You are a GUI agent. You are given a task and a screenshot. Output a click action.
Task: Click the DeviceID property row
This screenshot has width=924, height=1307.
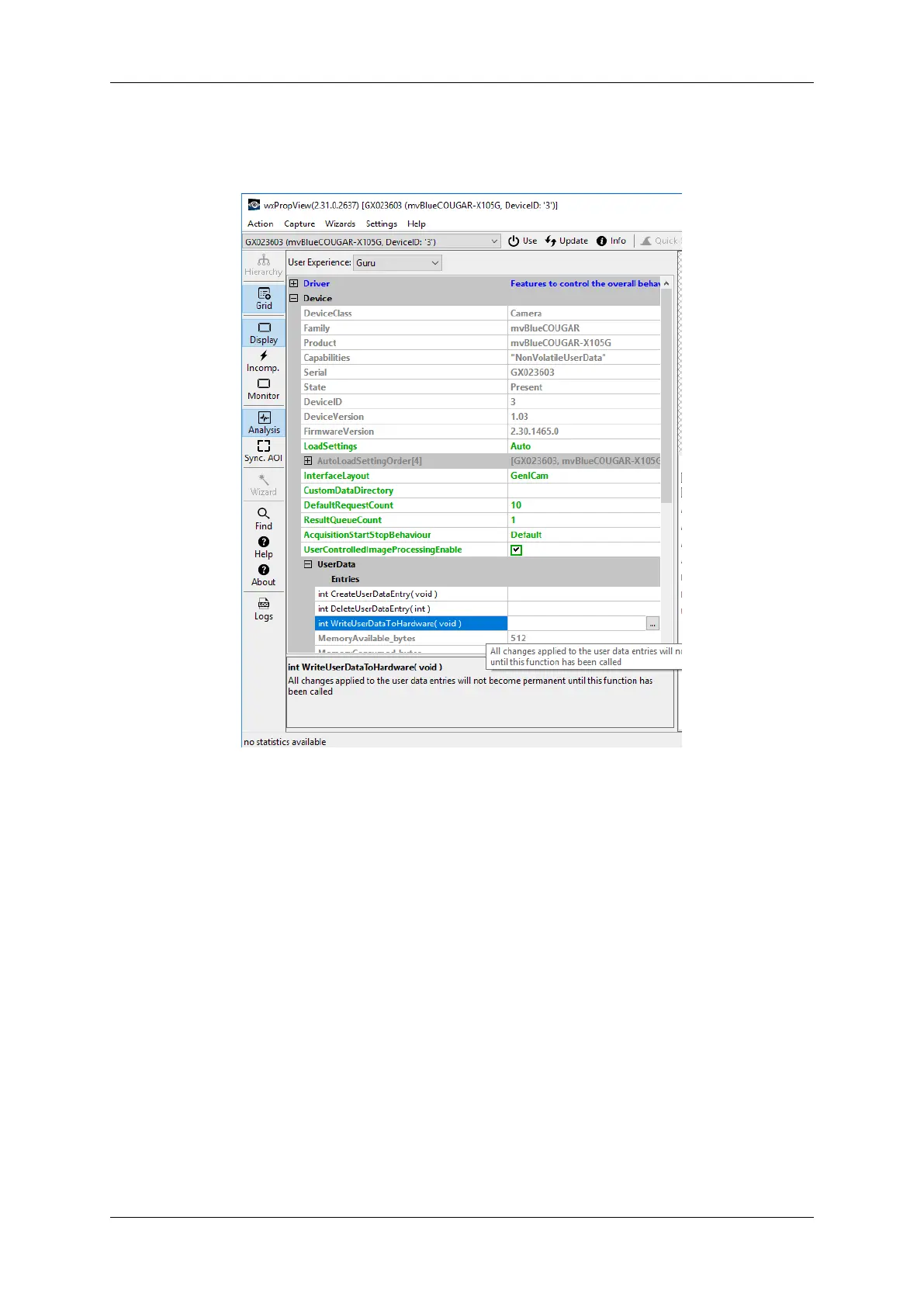tap(481, 402)
